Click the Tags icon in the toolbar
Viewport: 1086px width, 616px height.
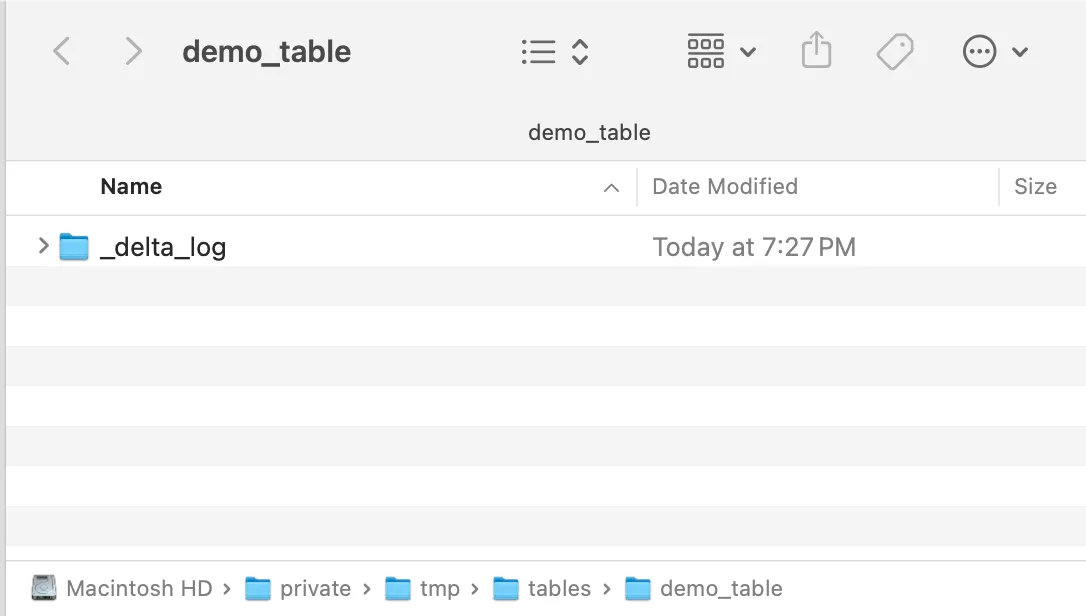pos(895,51)
